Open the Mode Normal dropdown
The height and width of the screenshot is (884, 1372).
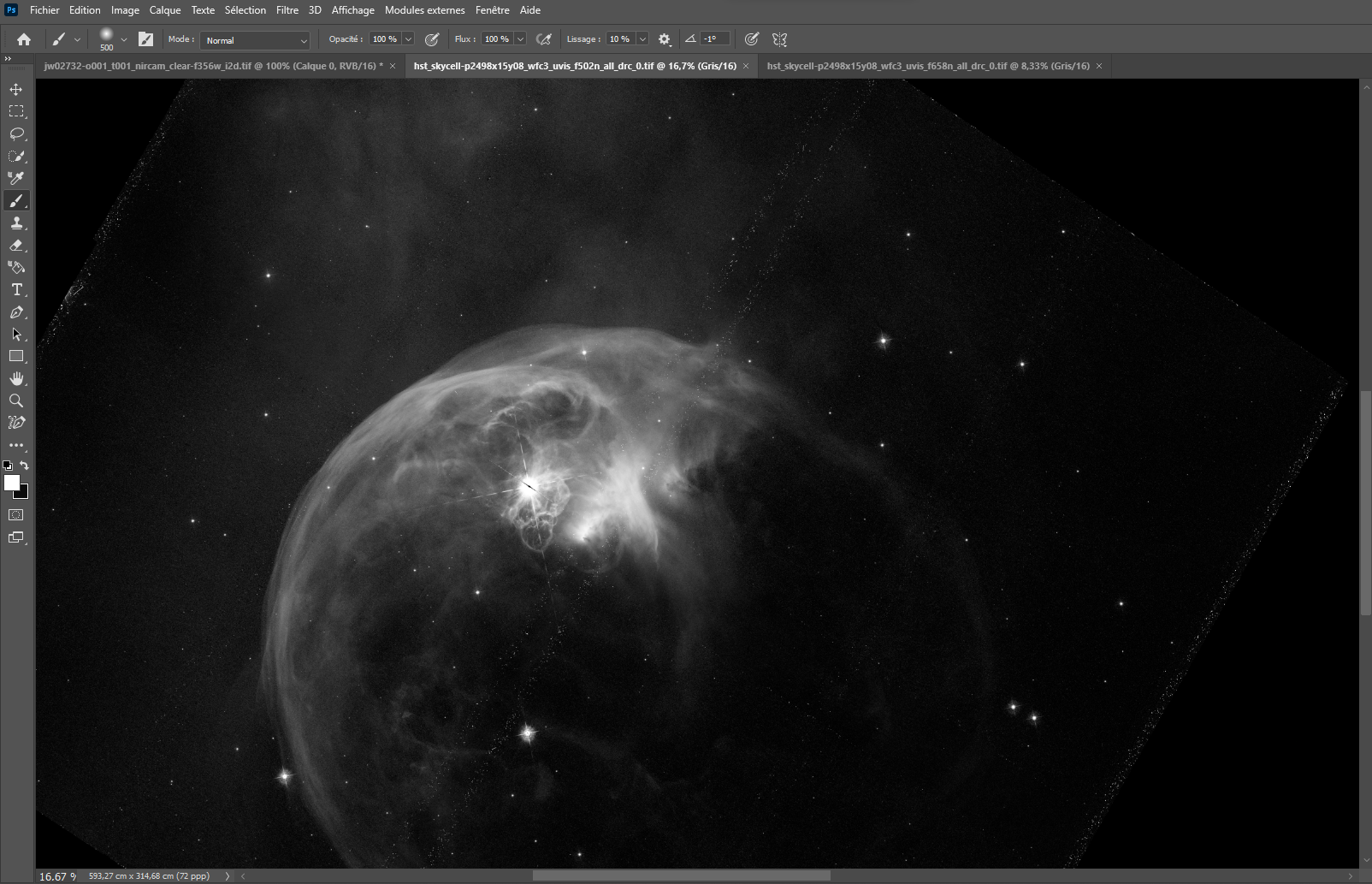point(255,40)
